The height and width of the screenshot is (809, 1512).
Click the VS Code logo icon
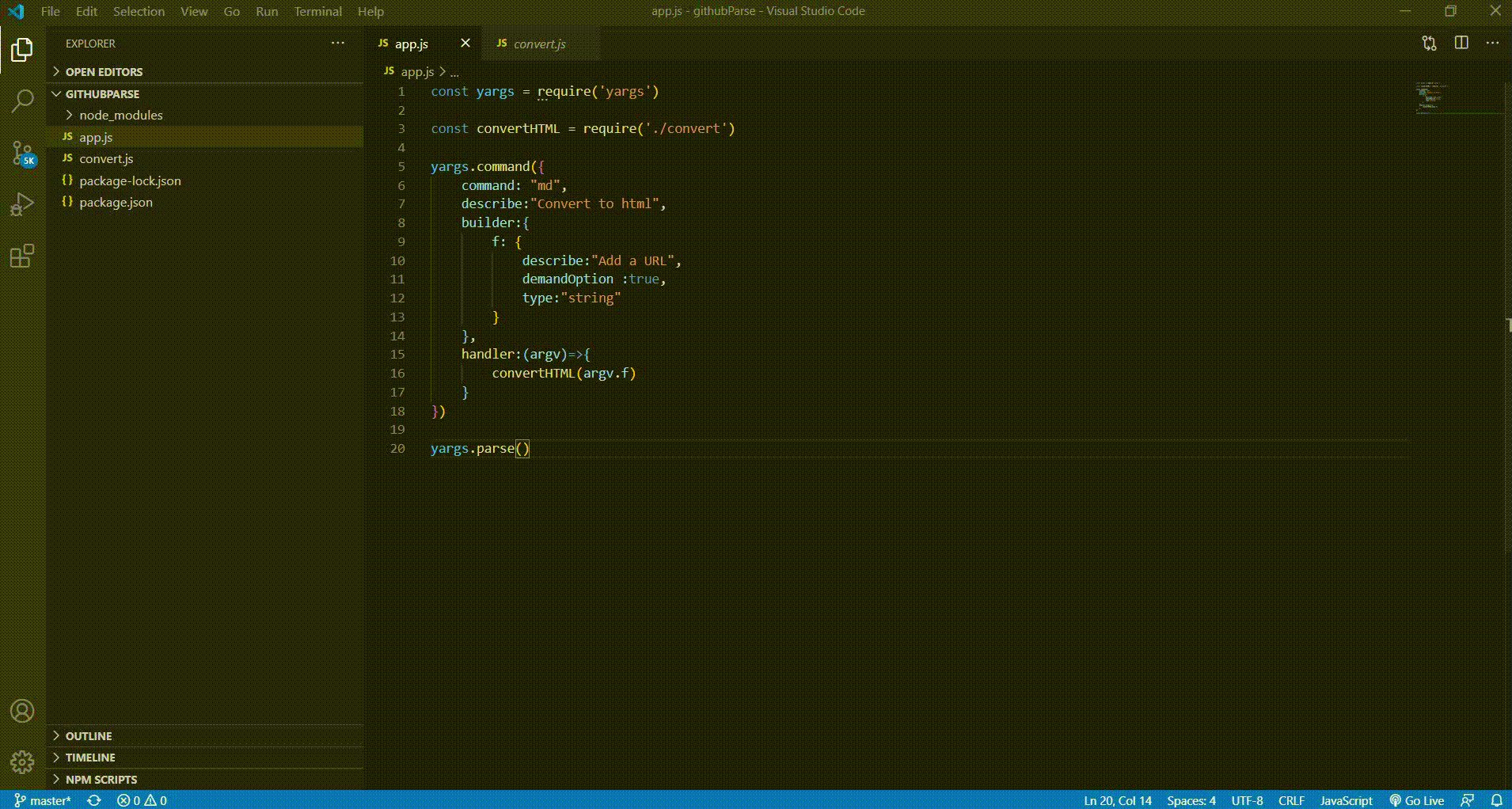(16, 11)
